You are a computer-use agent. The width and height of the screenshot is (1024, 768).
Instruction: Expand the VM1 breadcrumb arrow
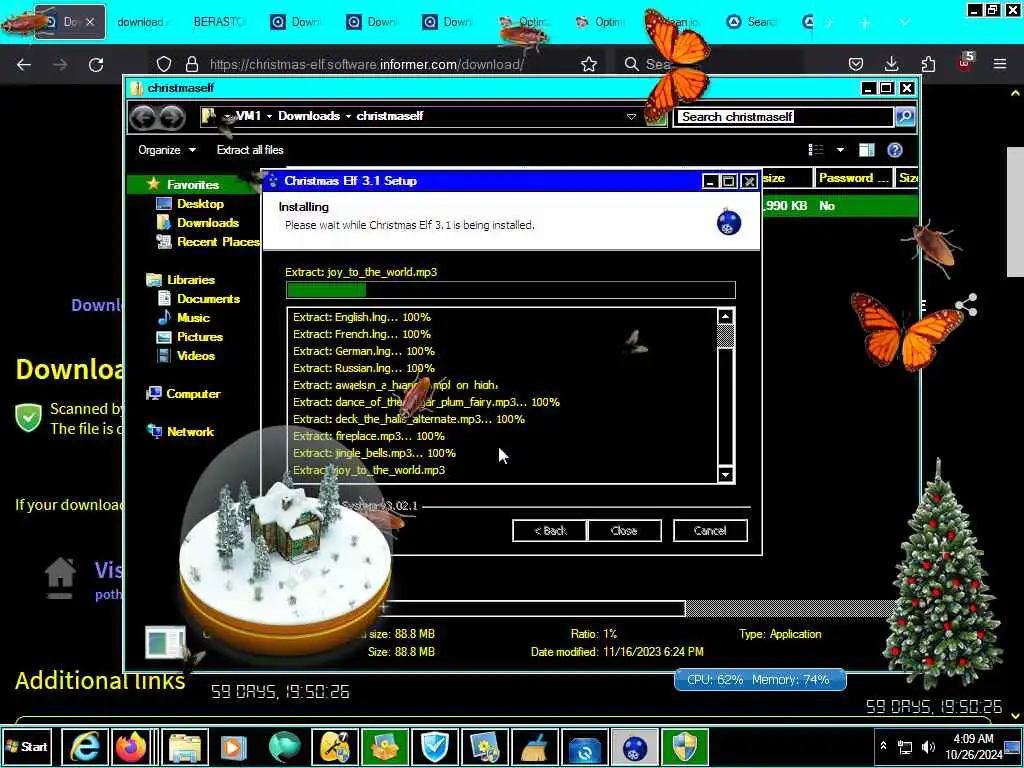coord(269,116)
